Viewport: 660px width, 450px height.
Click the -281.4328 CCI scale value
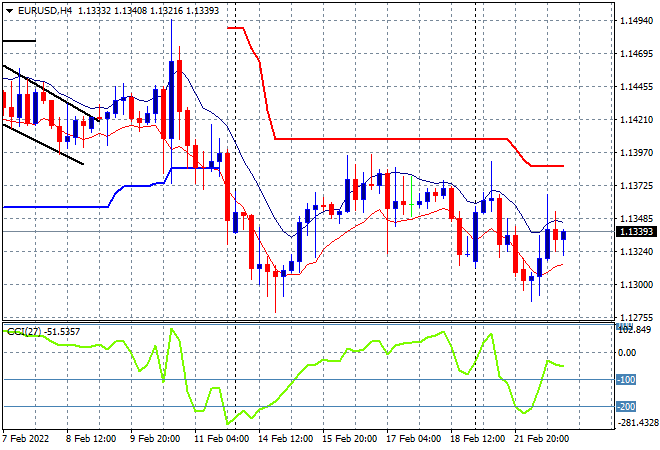coord(637,423)
